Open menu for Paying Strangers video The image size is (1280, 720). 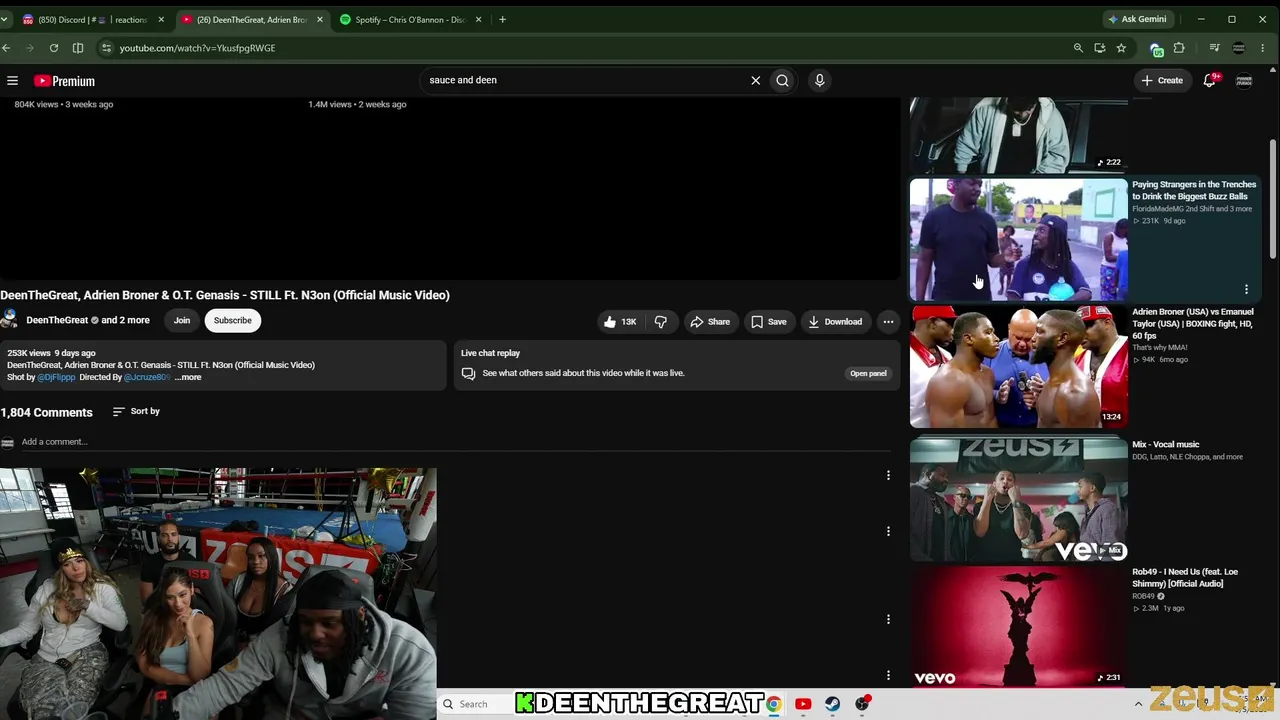pyautogui.click(x=1246, y=290)
